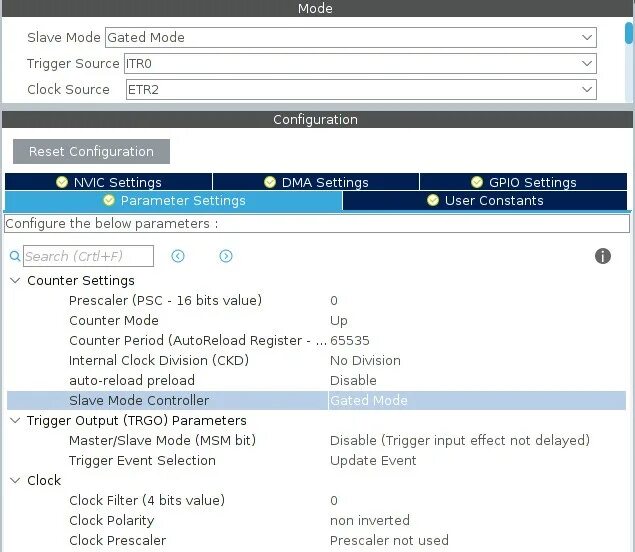Select the Clock Prescaler label
The width and height of the screenshot is (635, 552).
117,540
